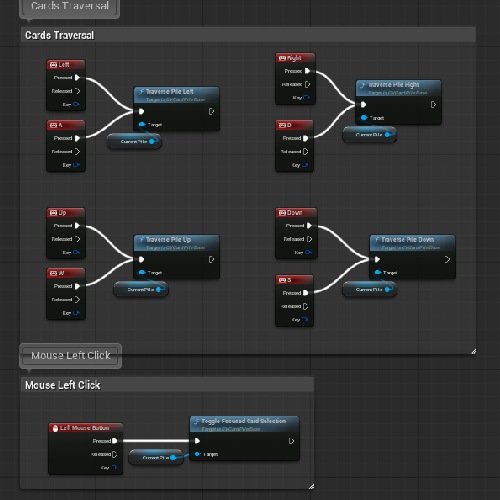
Task: Select the D key event node header
Action: [294, 125]
